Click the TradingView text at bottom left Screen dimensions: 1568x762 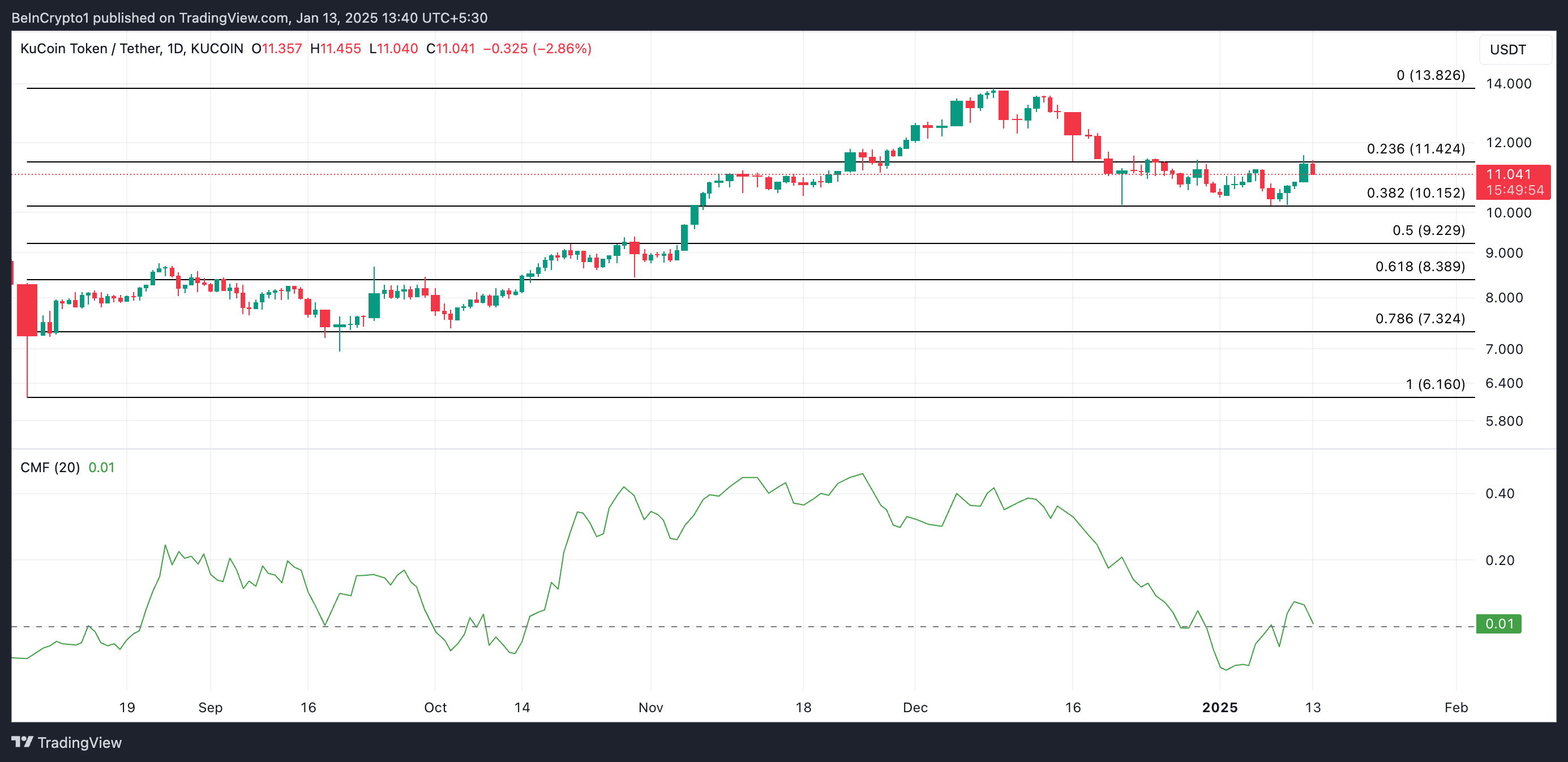pos(79,743)
